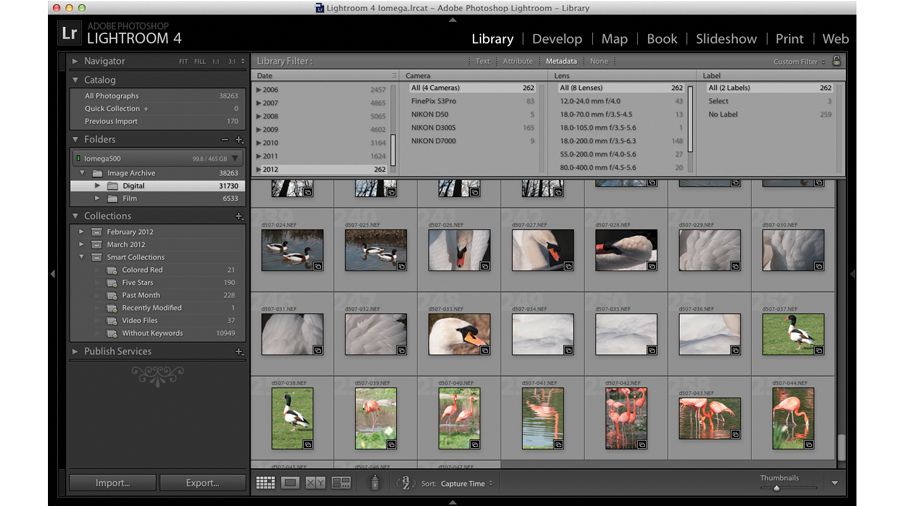Screen dimensions: 900x506
Task: Hide top module panel with arrow
Action: tap(452, 20)
